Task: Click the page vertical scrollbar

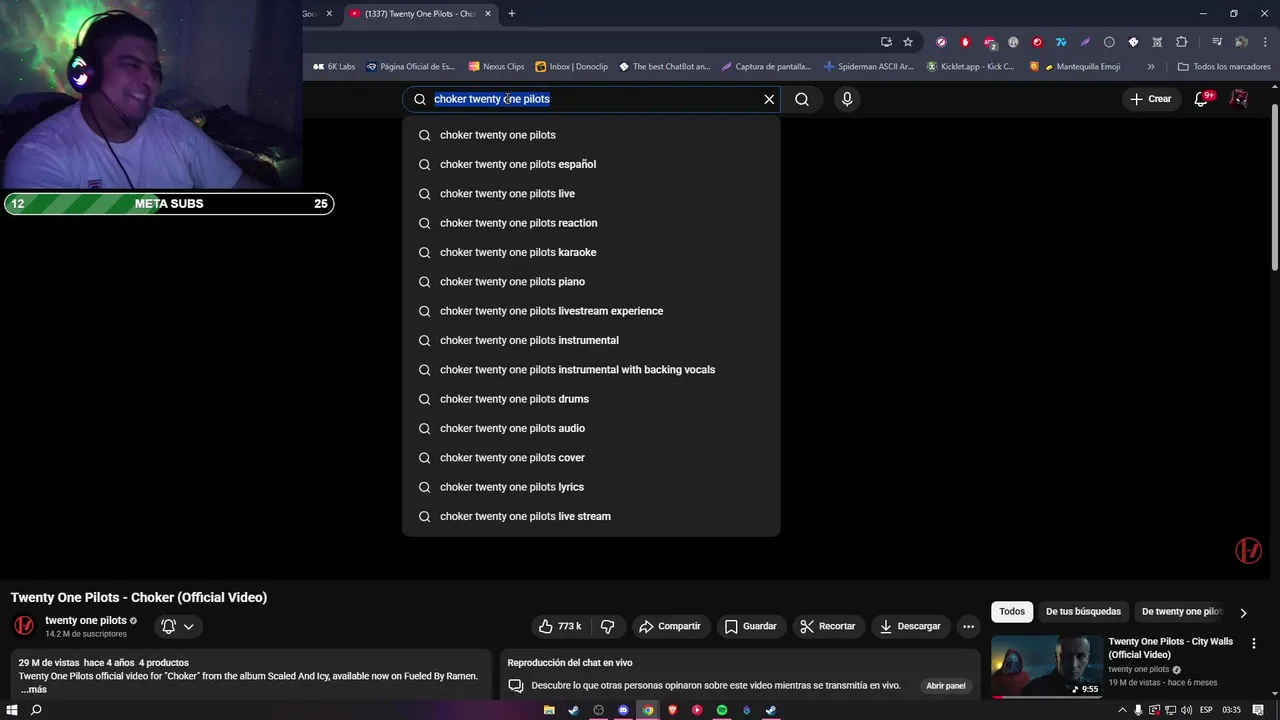Action: [1274, 188]
